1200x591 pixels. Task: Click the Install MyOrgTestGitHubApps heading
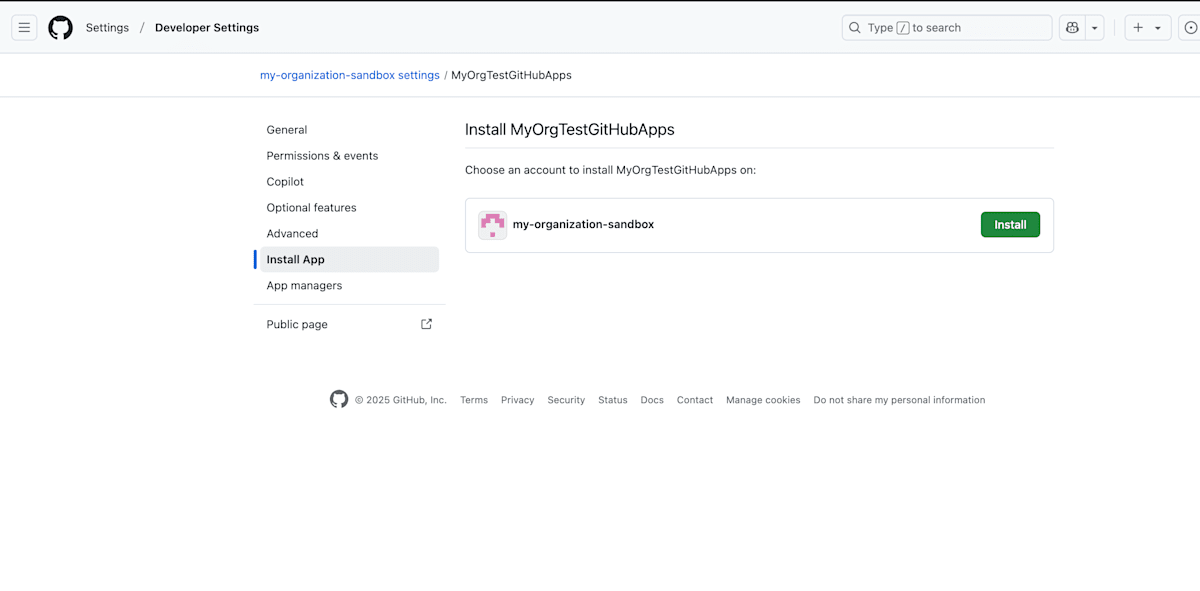tap(570, 130)
